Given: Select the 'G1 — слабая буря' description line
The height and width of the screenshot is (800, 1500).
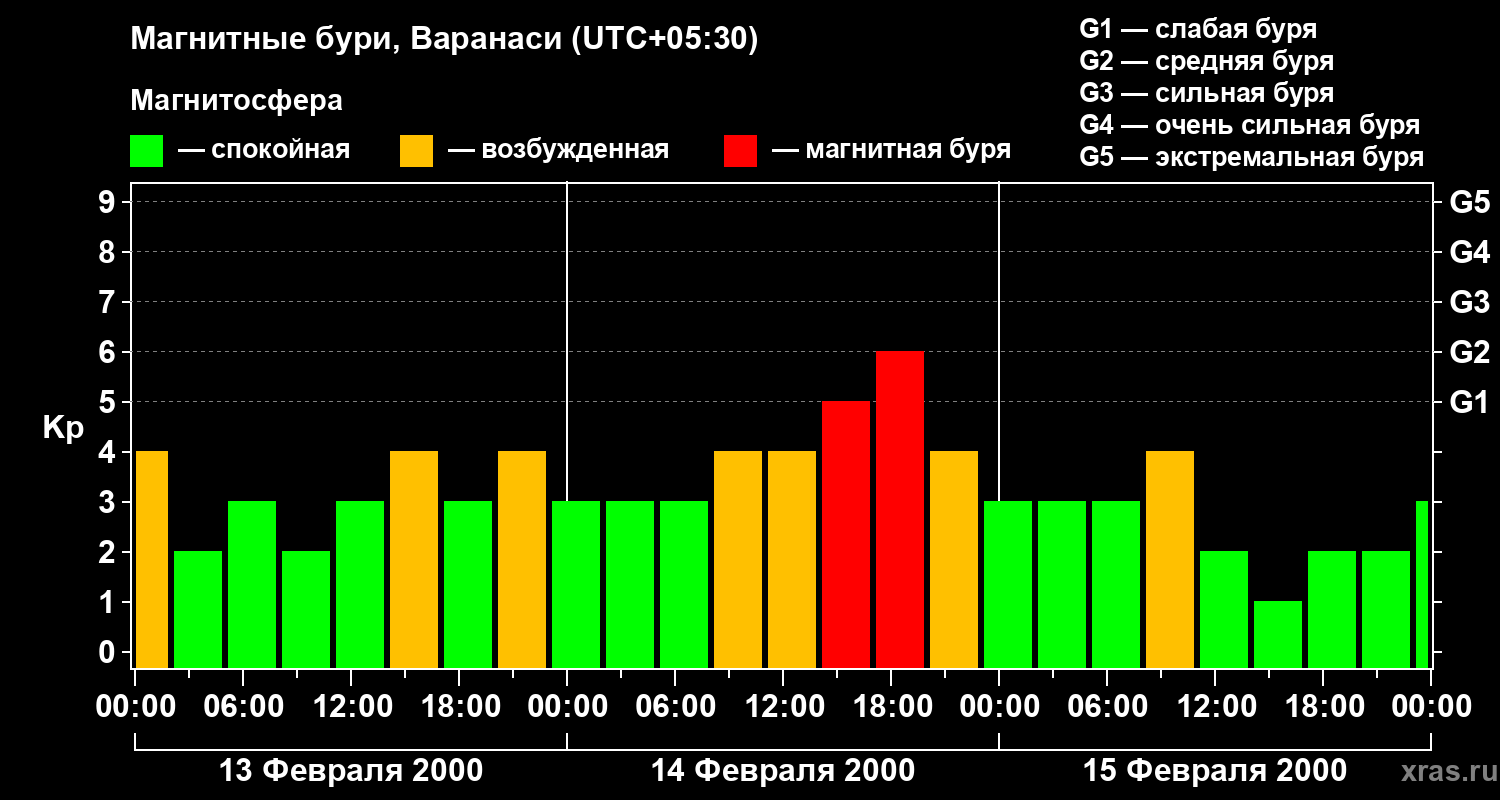Looking at the screenshot, I should pos(1198,29).
